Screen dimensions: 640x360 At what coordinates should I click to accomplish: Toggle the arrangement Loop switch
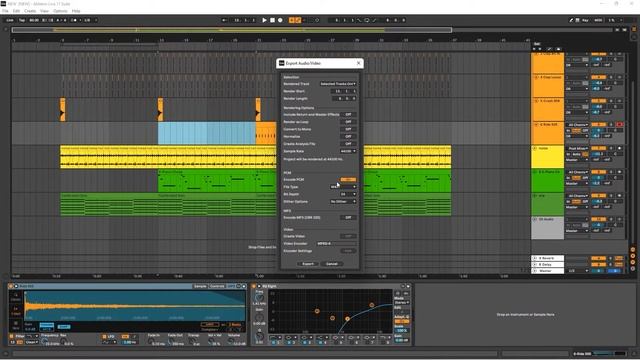(x=367, y=20)
